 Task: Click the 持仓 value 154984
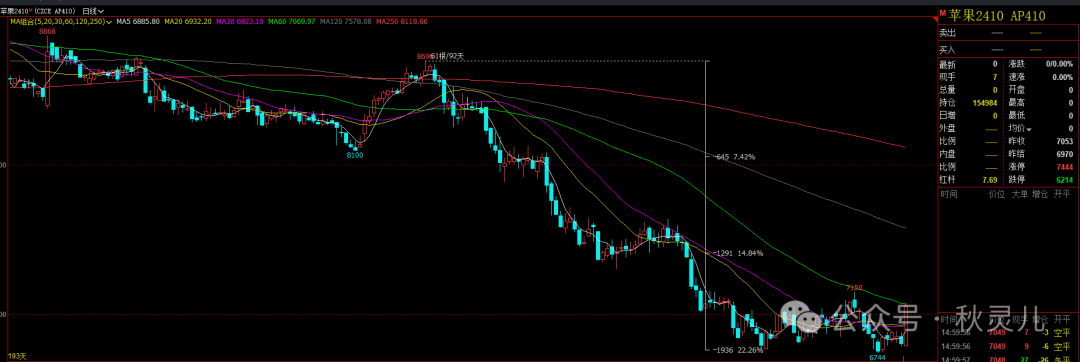pos(985,103)
